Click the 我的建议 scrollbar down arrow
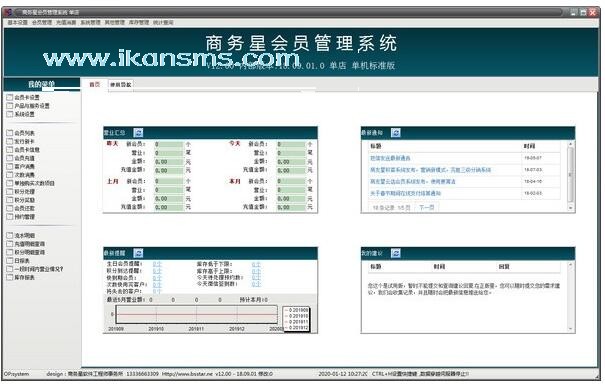The width and height of the screenshot is (605, 385). (571, 329)
